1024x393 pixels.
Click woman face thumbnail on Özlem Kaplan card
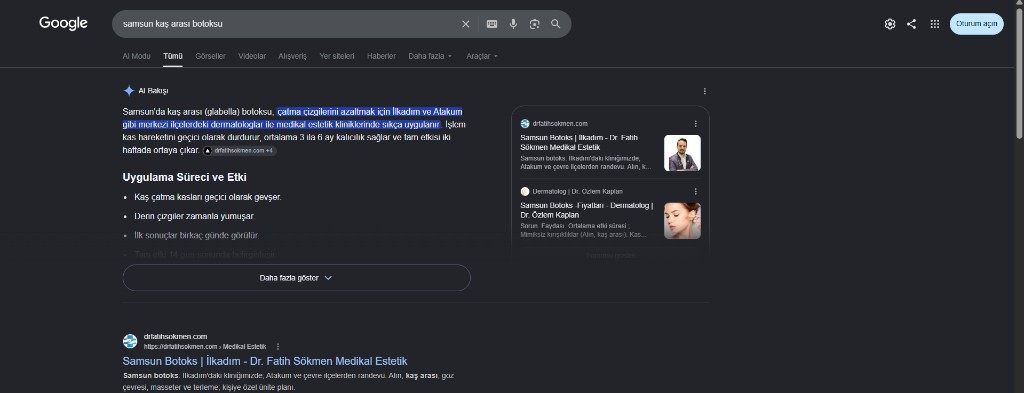pyautogui.click(x=682, y=221)
